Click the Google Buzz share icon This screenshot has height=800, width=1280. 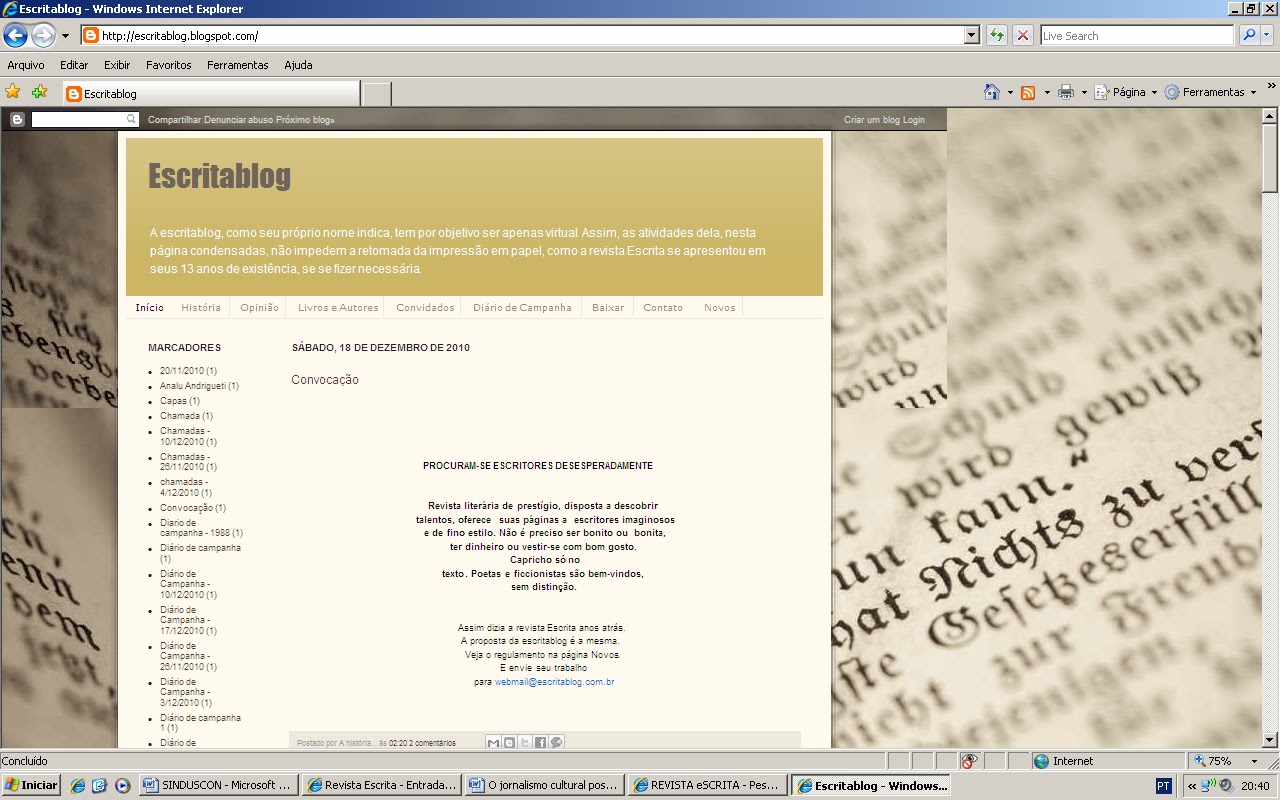tap(556, 742)
